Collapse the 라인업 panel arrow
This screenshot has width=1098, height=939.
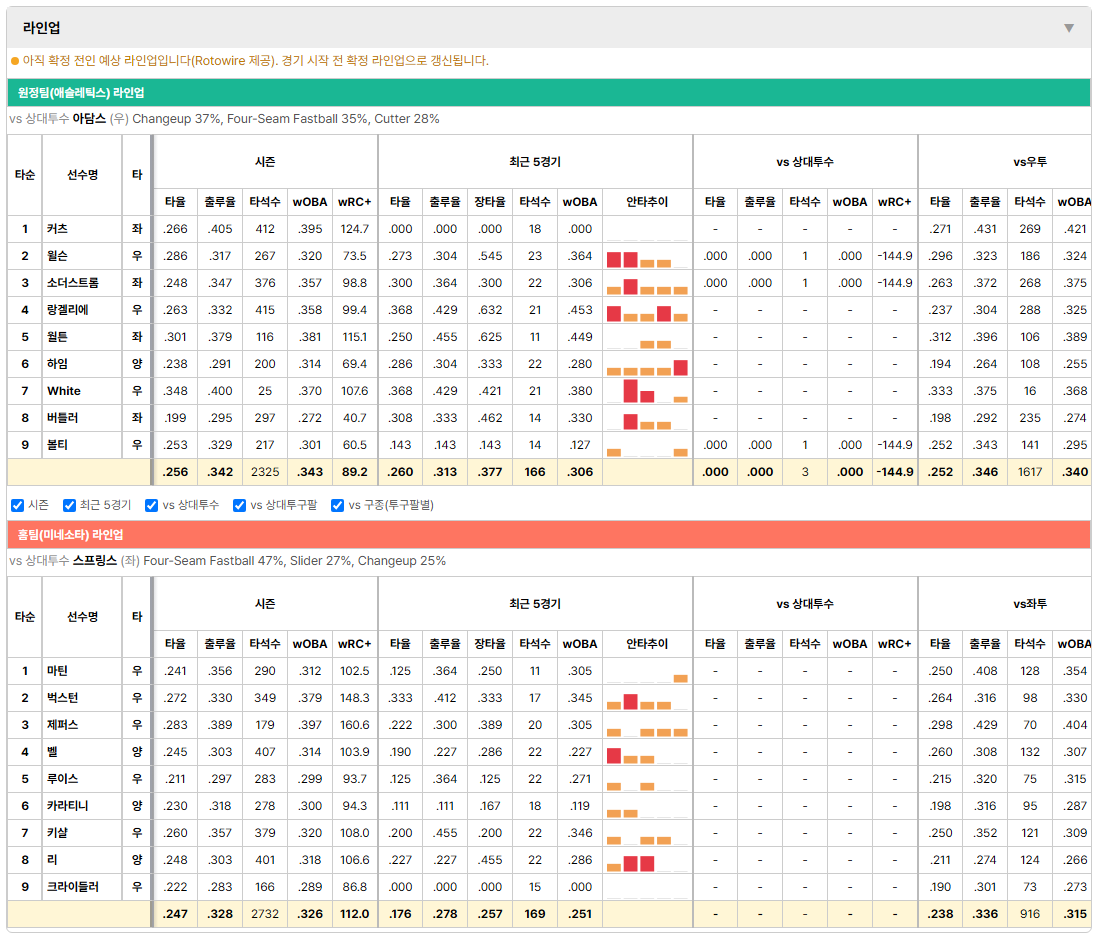pyautogui.click(x=1069, y=28)
